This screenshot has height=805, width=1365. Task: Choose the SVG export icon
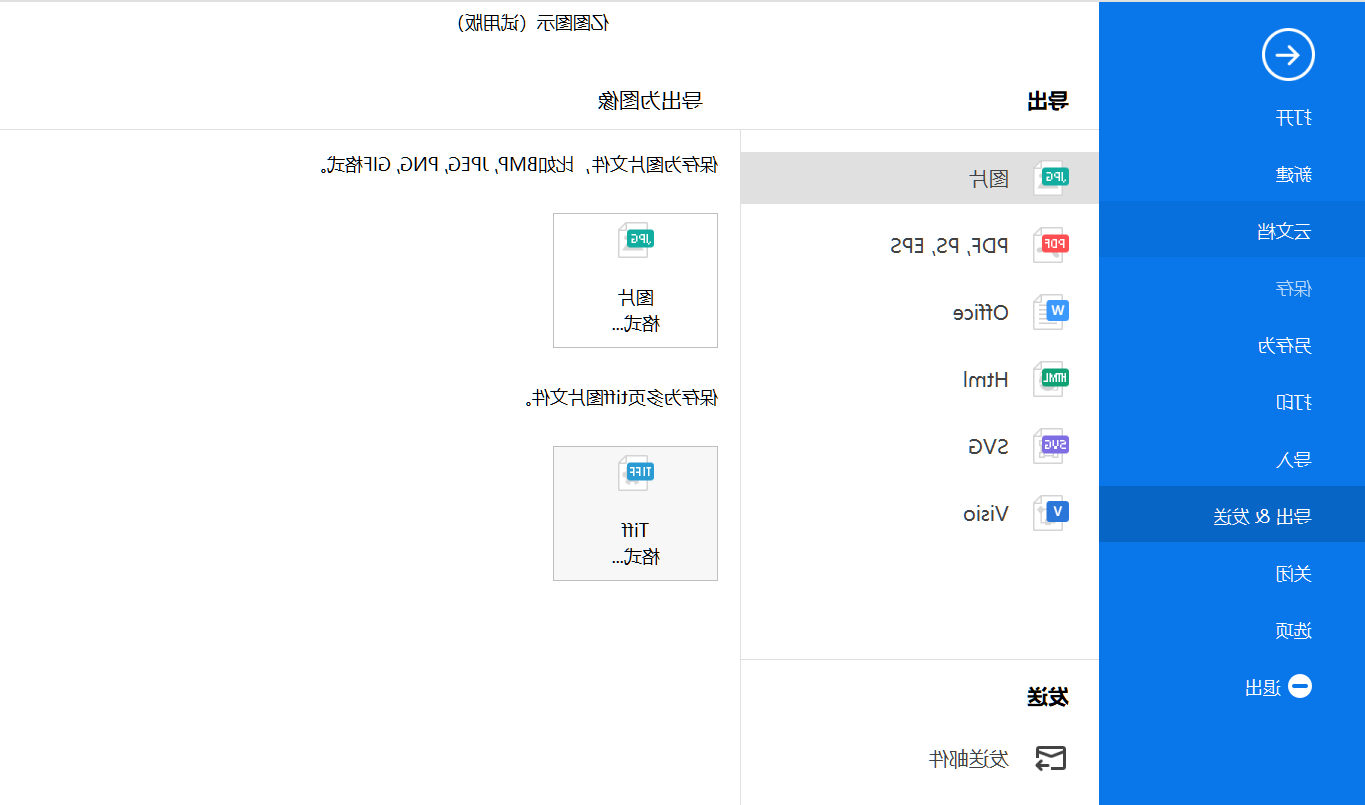point(1052,446)
